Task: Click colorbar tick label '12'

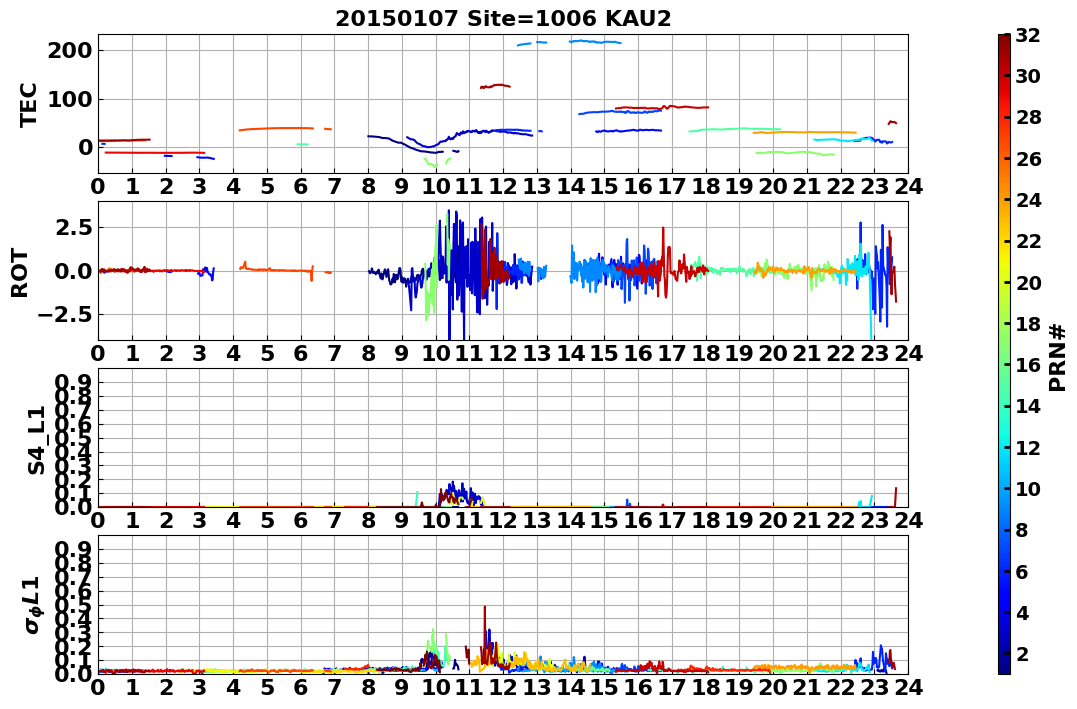Action: click(1028, 447)
